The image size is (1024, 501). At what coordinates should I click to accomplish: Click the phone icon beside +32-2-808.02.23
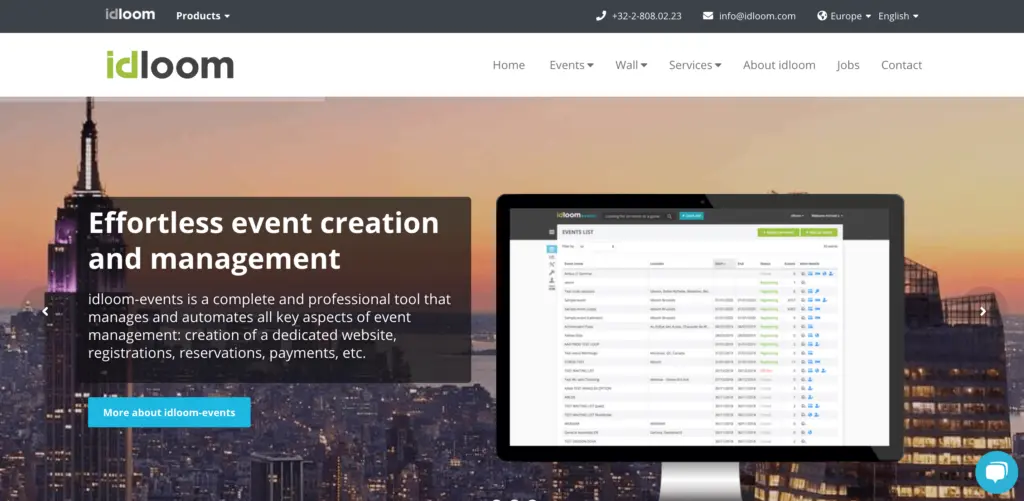coord(601,16)
